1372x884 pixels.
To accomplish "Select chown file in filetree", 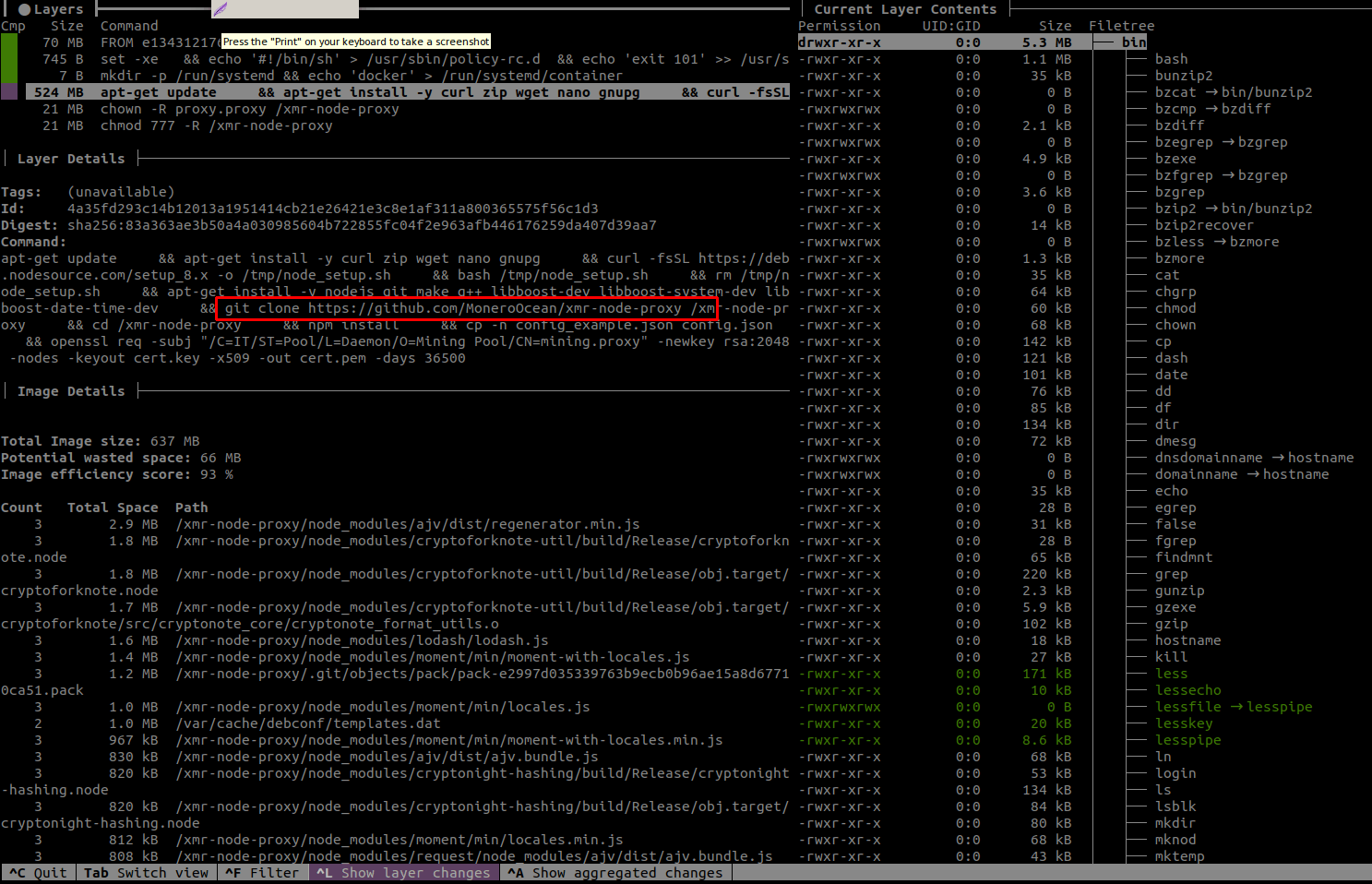I will [1175, 325].
